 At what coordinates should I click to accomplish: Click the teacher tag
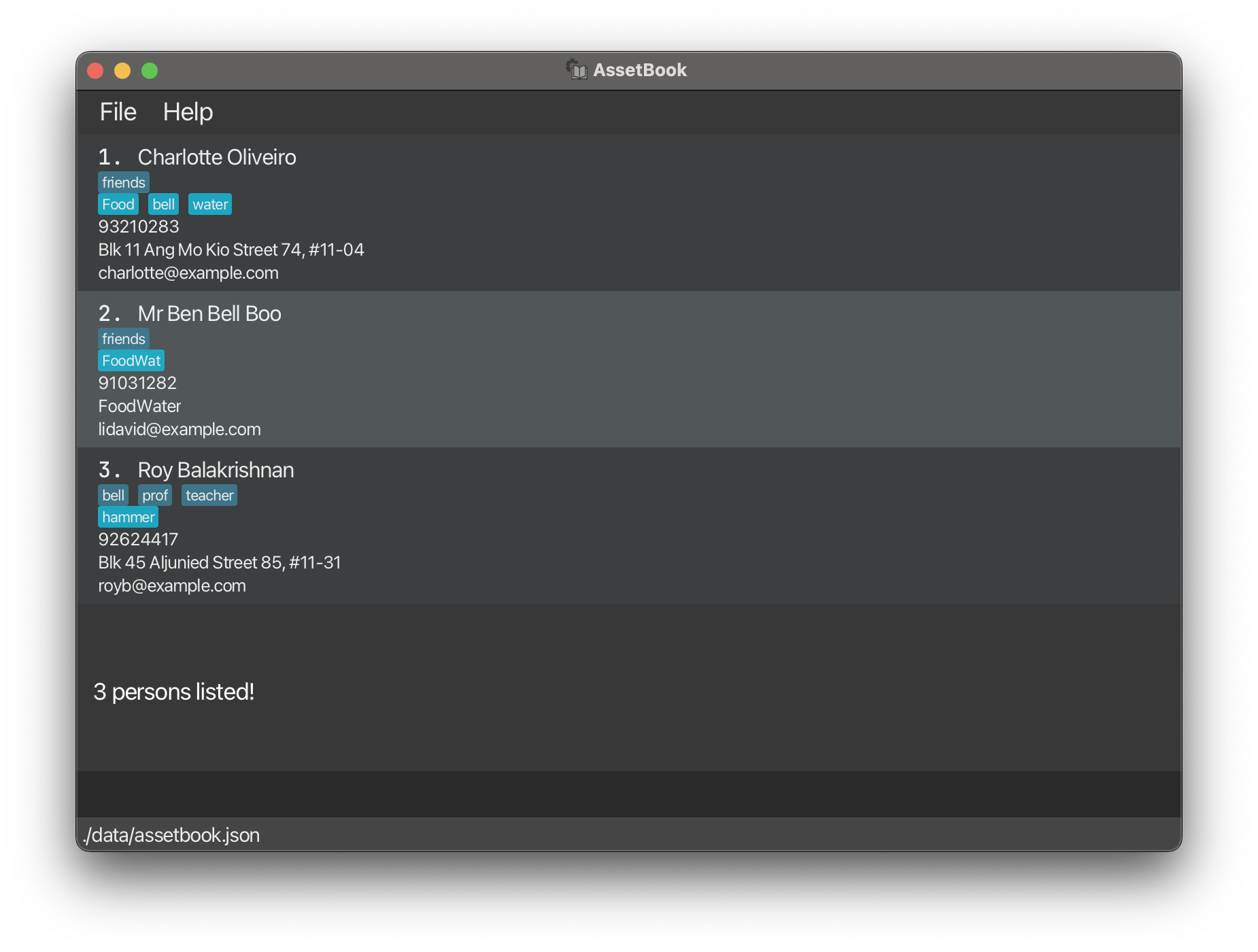tap(209, 495)
